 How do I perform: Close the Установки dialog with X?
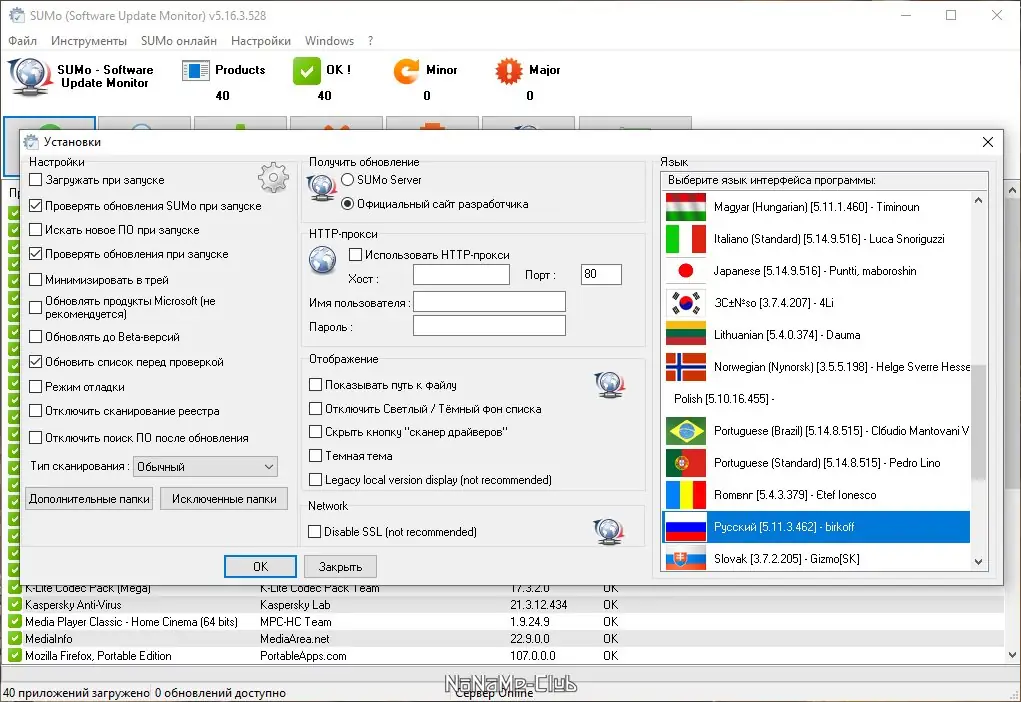988,142
